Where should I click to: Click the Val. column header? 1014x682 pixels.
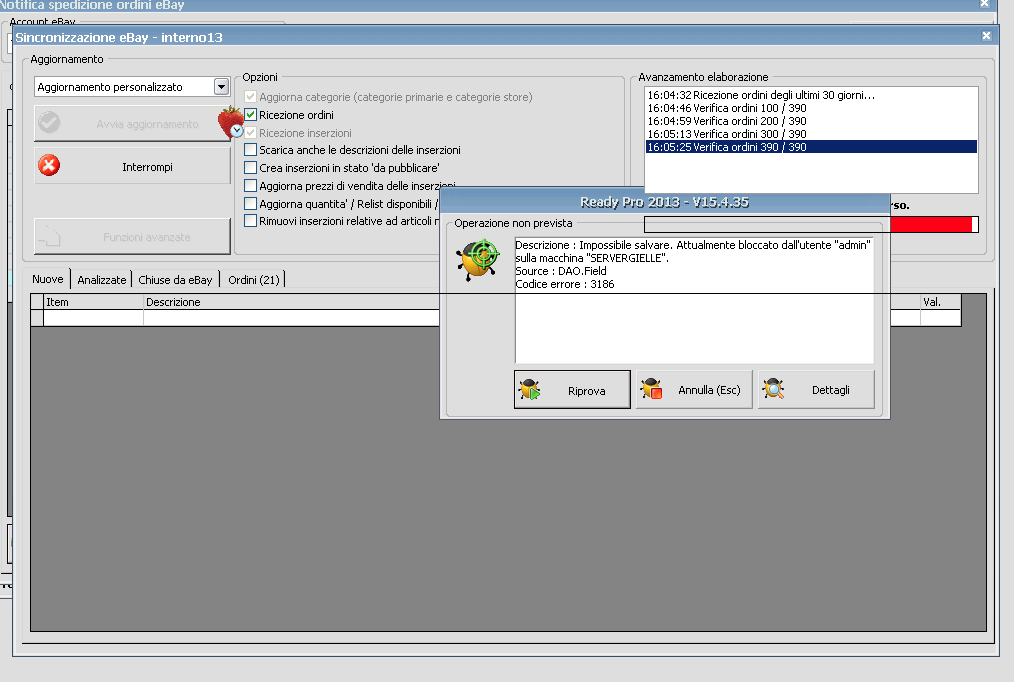pyautogui.click(x=941, y=302)
